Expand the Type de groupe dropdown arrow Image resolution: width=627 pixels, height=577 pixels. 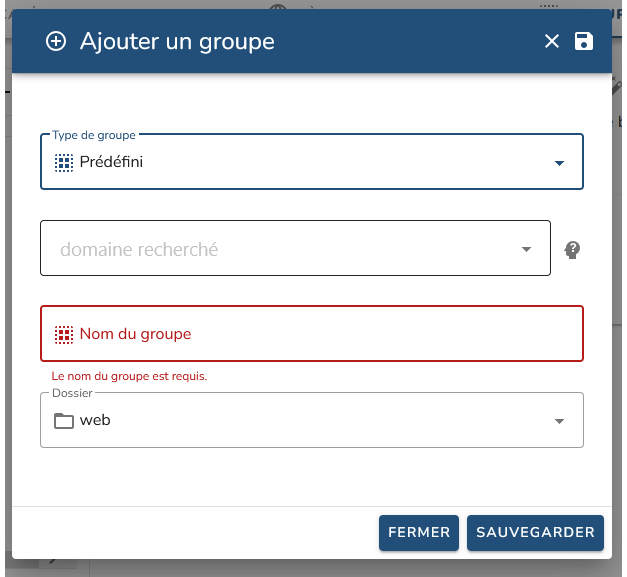[x=559, y=163]
